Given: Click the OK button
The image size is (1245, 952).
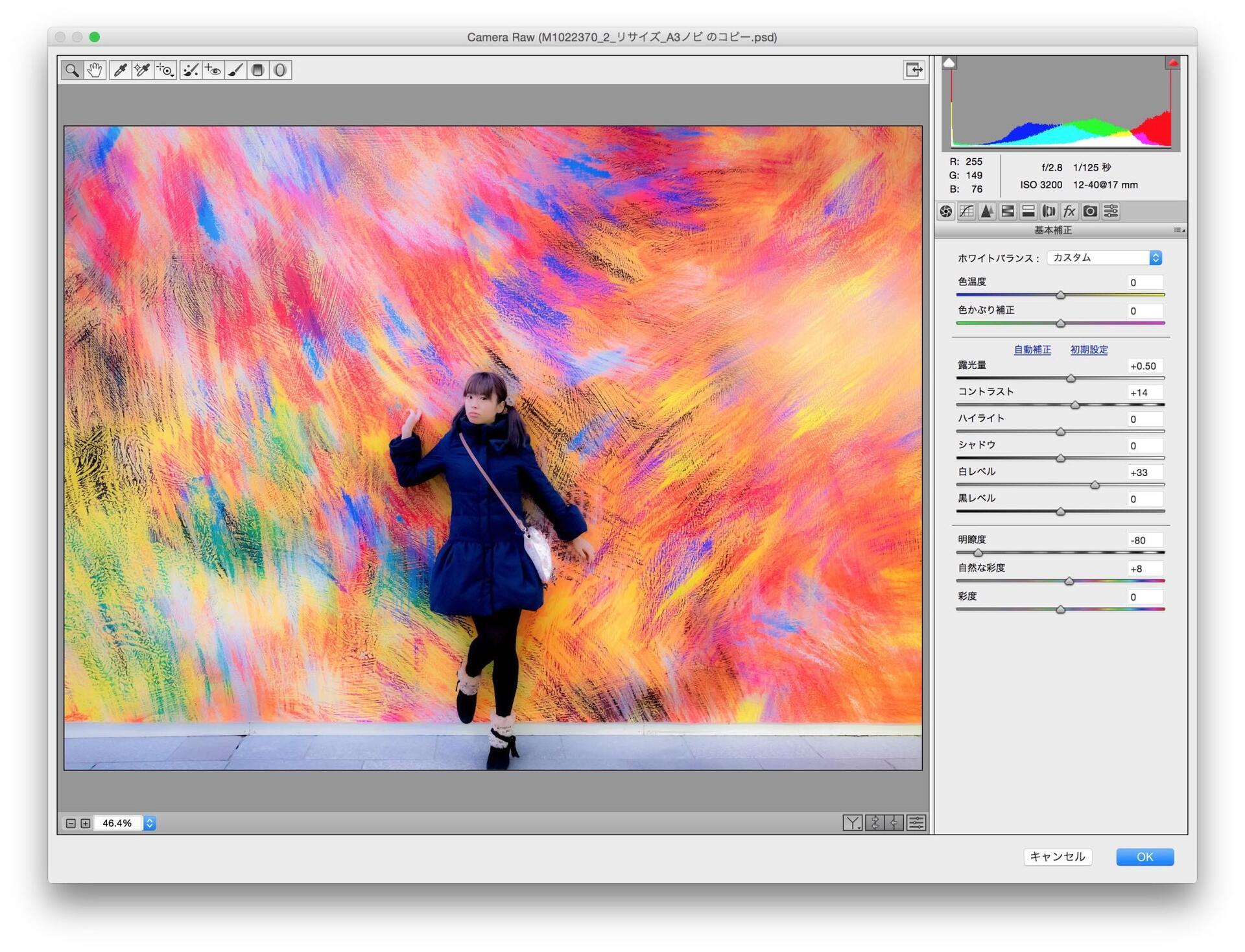Looking at the screenshot, I should [x=1145, y=857].
